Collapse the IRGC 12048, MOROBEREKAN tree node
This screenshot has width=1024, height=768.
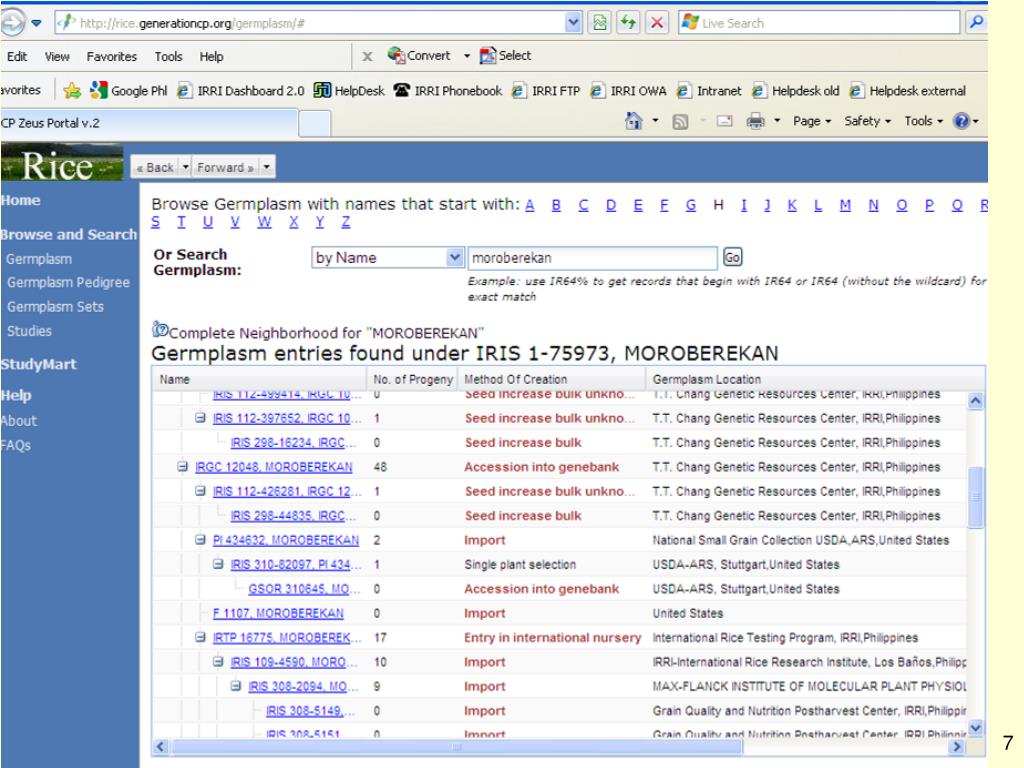(183, 466)
